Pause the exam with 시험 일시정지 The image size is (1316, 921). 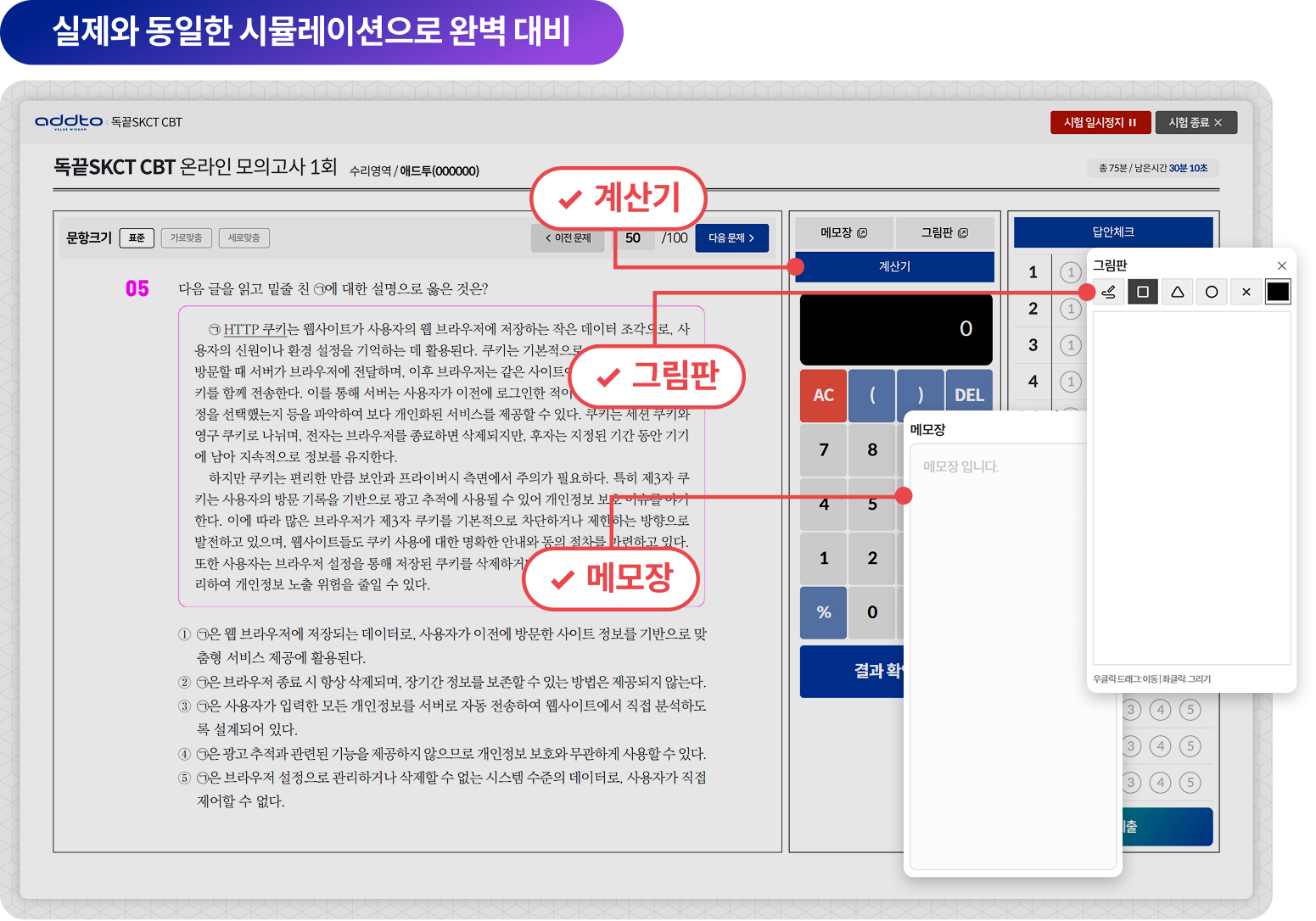[x=1100, y=122]
